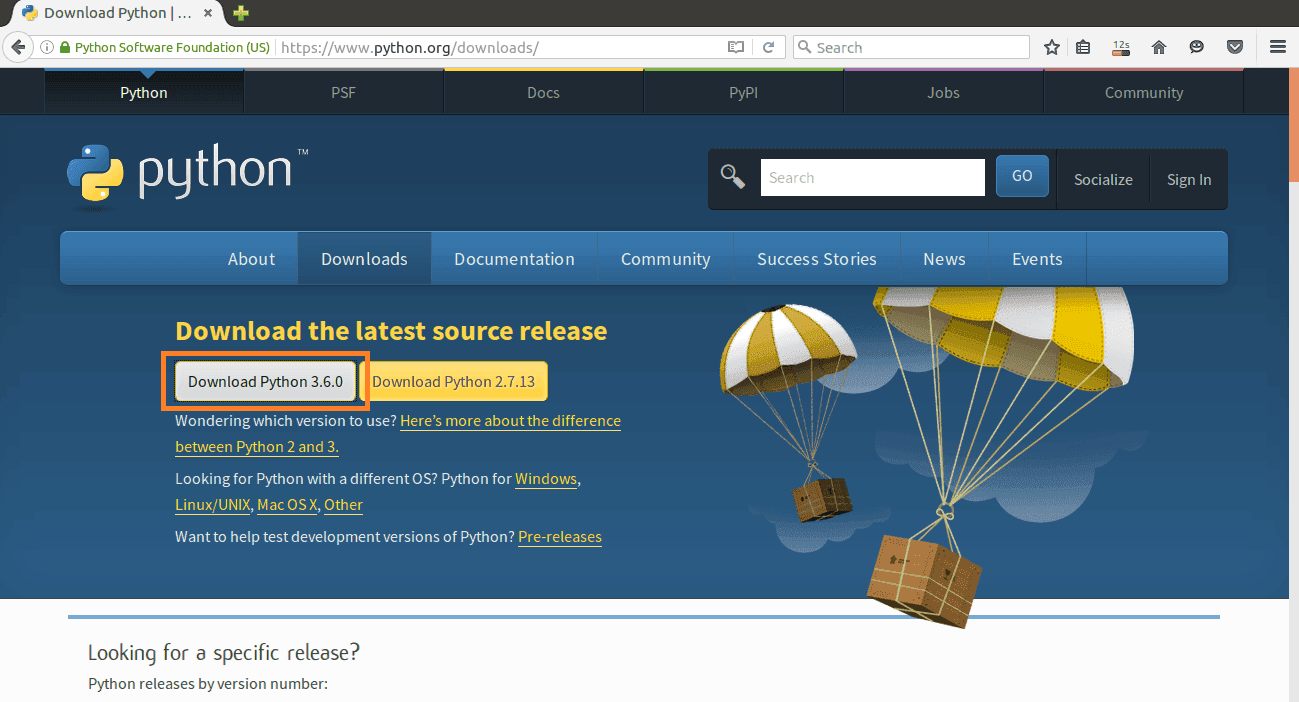Follow the Mac OS X download link
1299x702 pixels.
[x=287, y=505]
